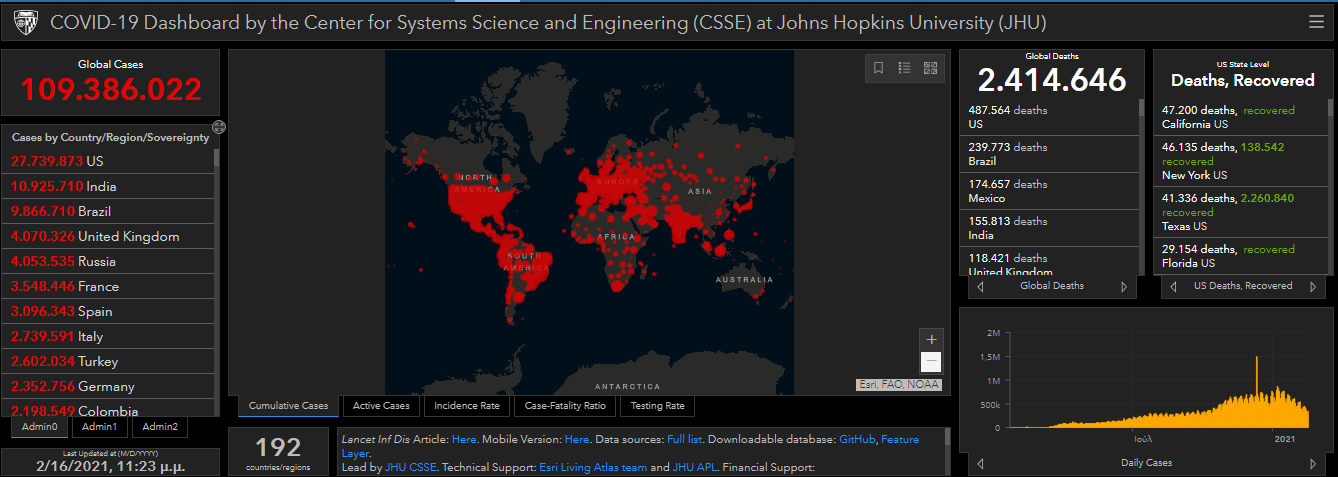Show the map legend list icon
Image resolution: width=1338 pixels, height=477 pixels.
pyautogui.click(x=904, y=68)
